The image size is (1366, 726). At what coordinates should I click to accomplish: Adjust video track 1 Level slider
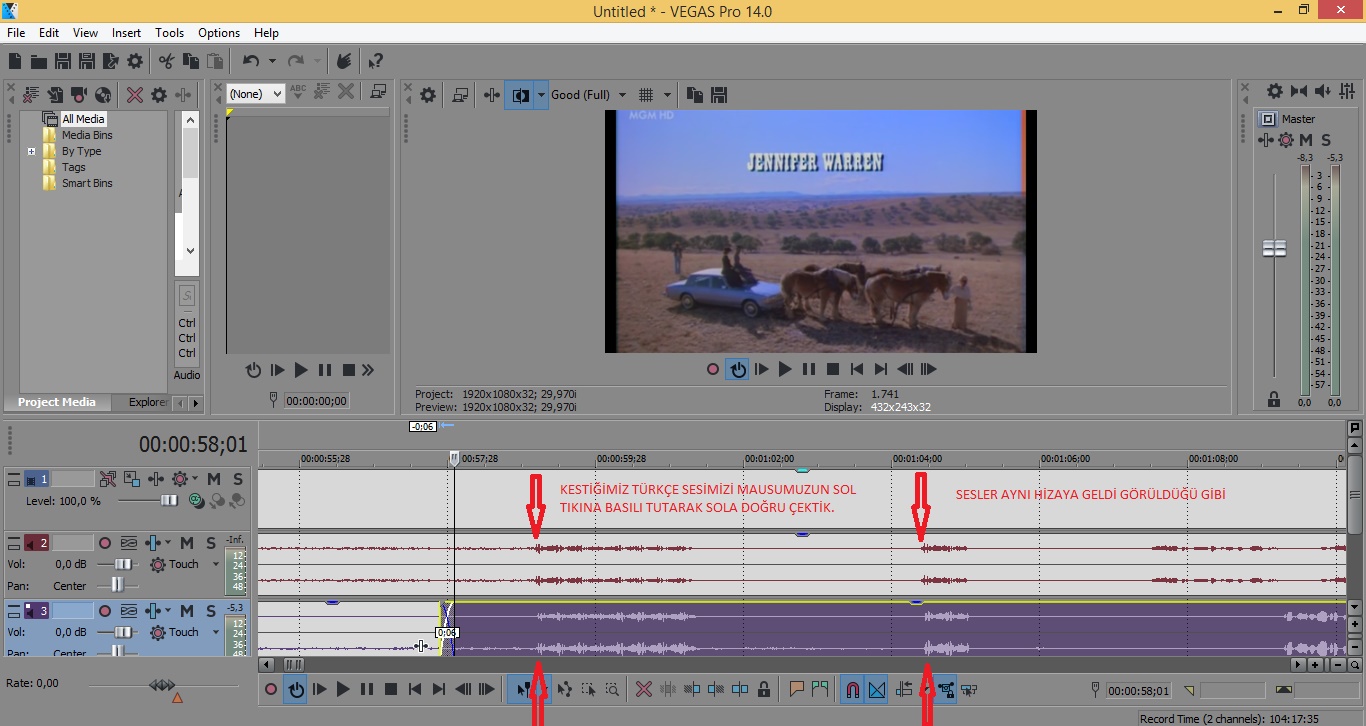[x=170, y=500]
